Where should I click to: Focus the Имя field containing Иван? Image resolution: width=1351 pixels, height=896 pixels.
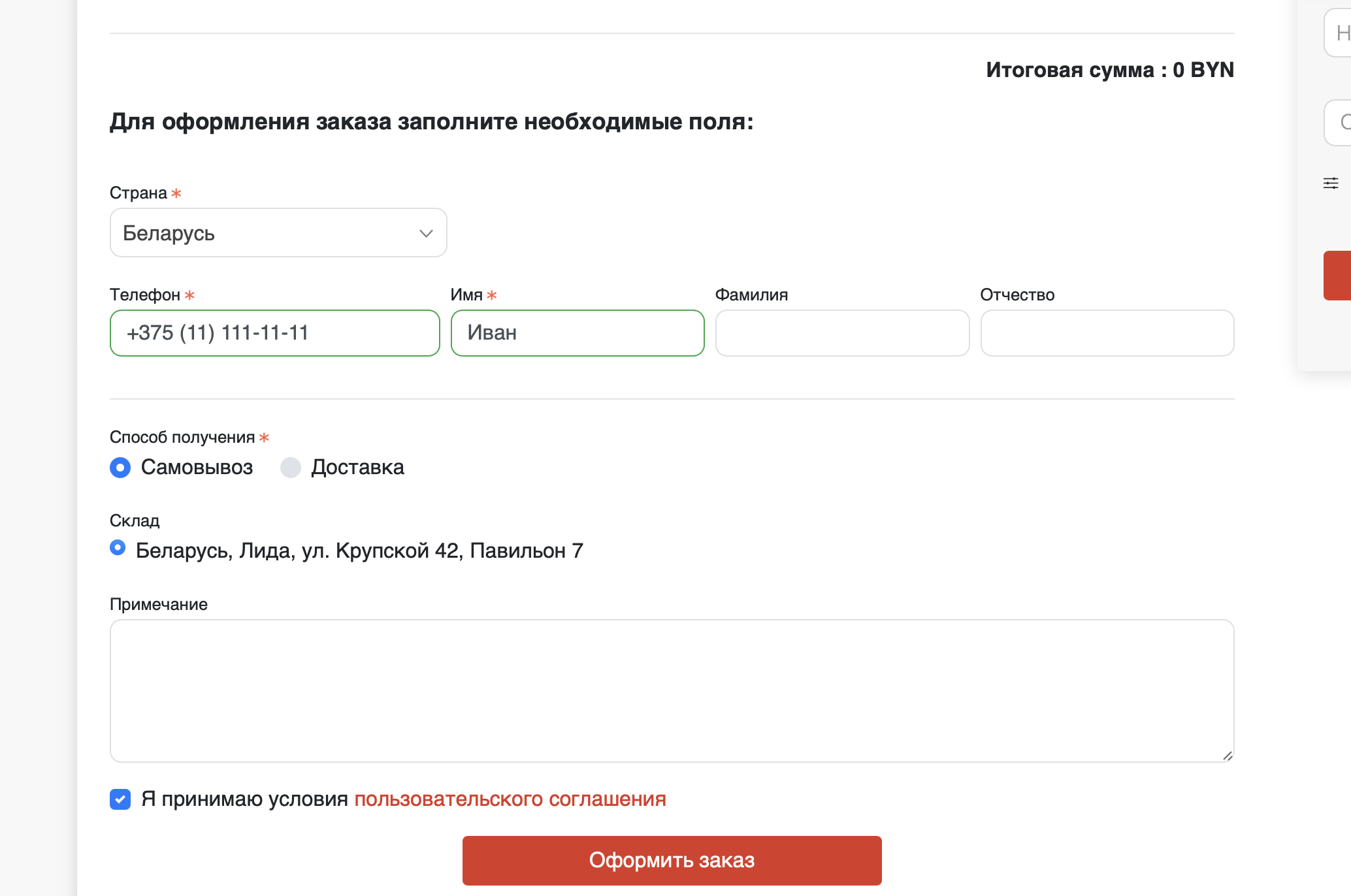(578, 333)
